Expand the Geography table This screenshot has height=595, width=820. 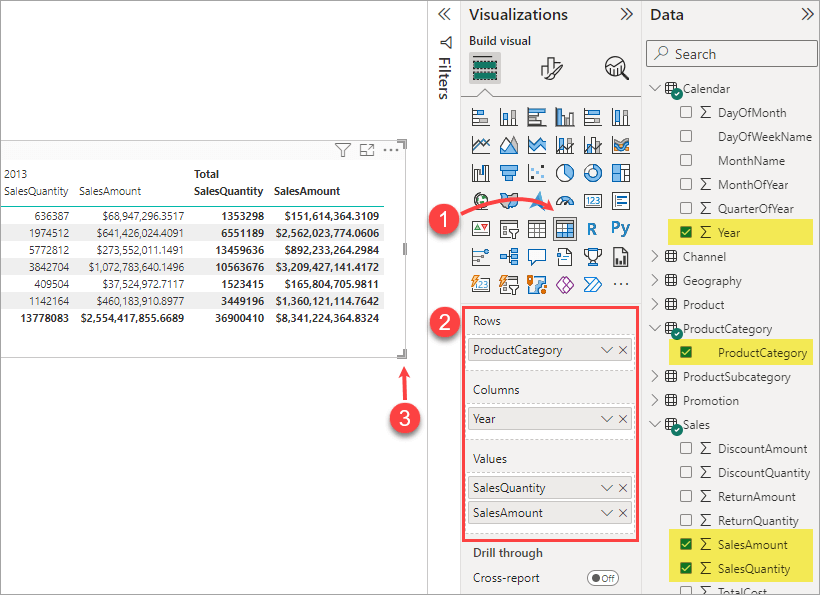655,280
